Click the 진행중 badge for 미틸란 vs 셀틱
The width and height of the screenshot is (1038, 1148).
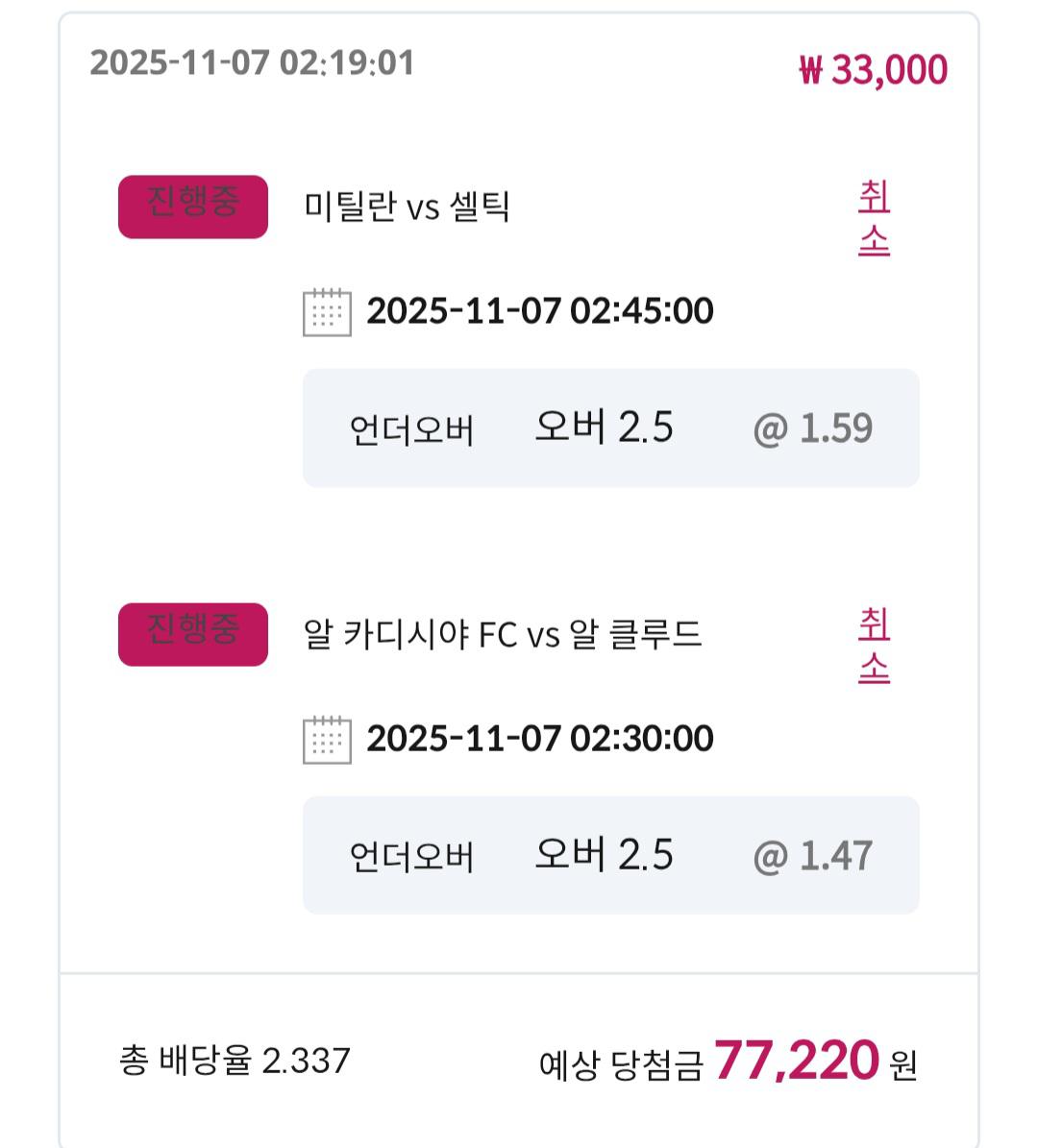point(192,207)
